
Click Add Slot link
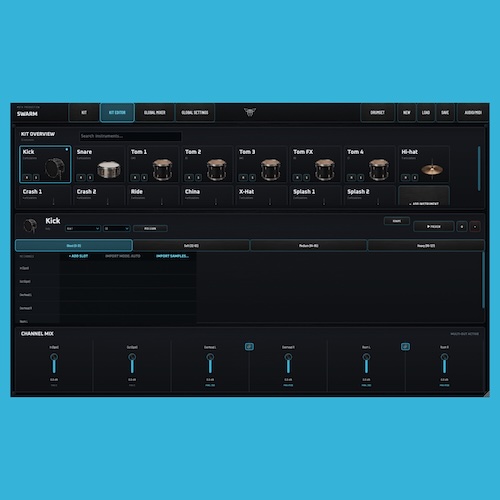78,256
